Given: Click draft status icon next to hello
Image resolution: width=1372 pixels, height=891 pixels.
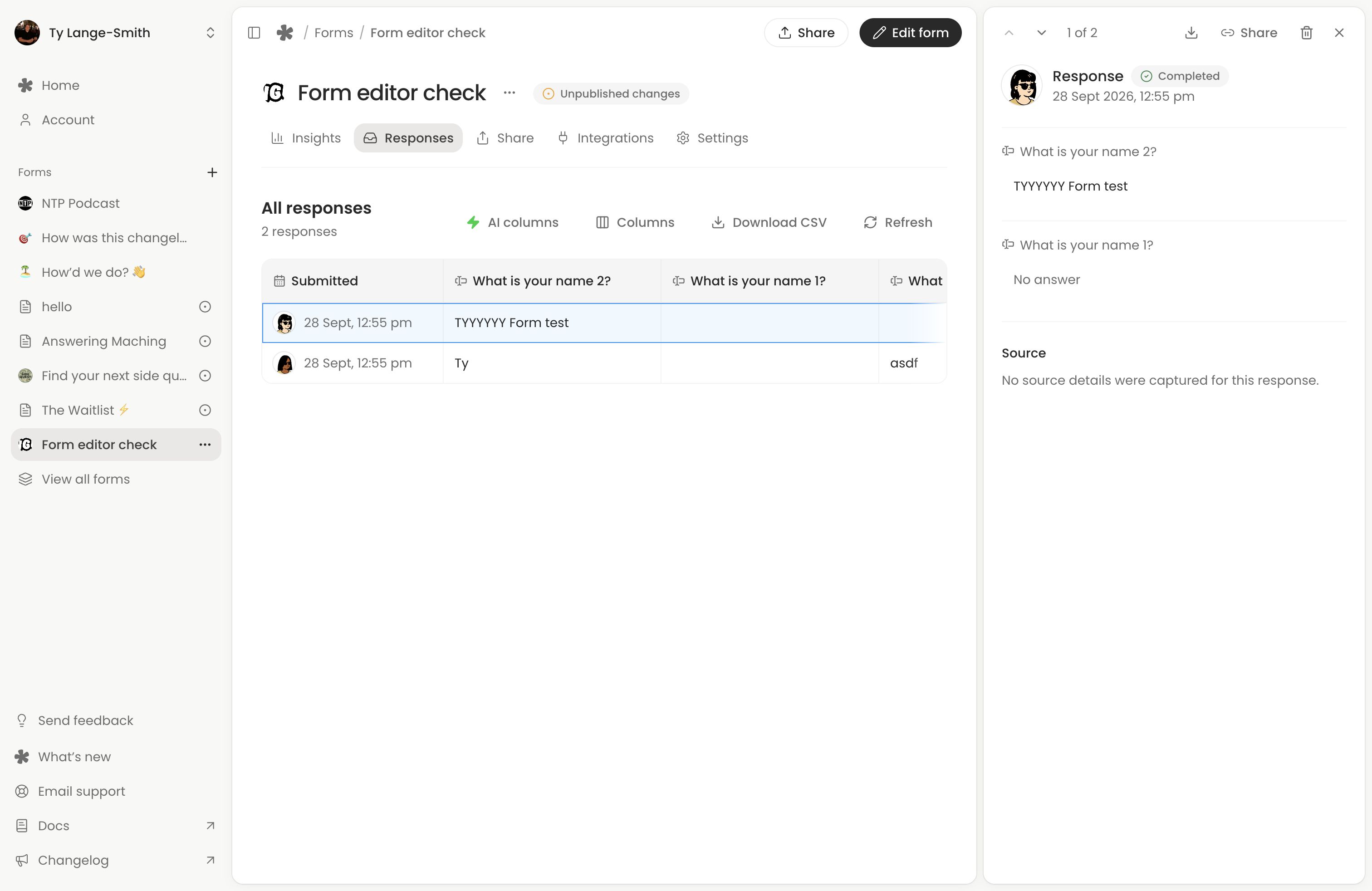Looking at the screenshot, I should [x=205, y=307].
